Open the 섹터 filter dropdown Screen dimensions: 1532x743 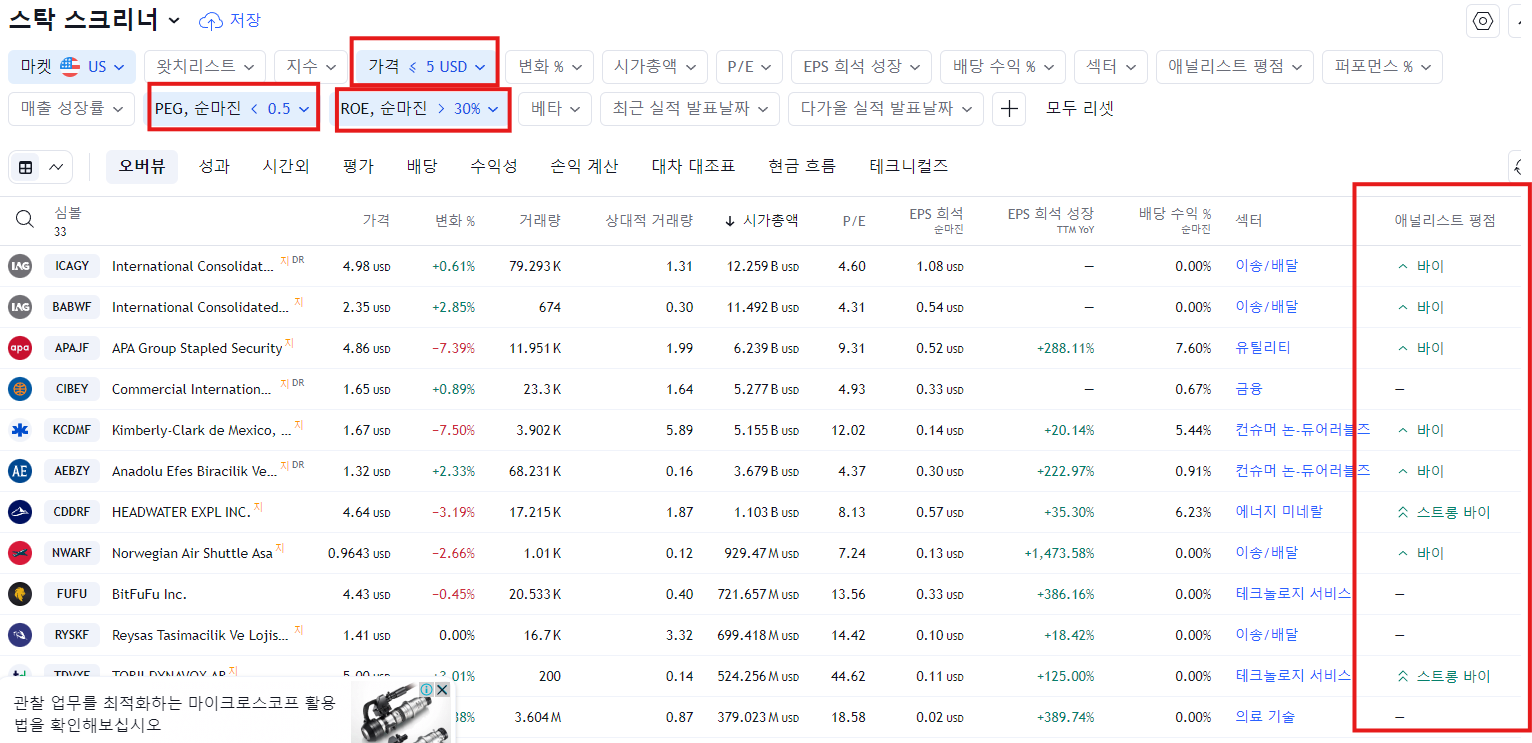point(1110,66)
